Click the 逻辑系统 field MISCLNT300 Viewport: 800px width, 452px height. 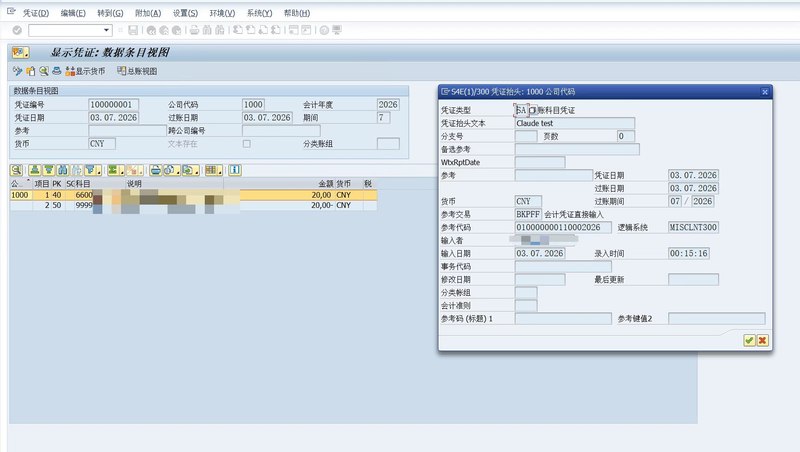pyautogui.click(x=693, y=227)
